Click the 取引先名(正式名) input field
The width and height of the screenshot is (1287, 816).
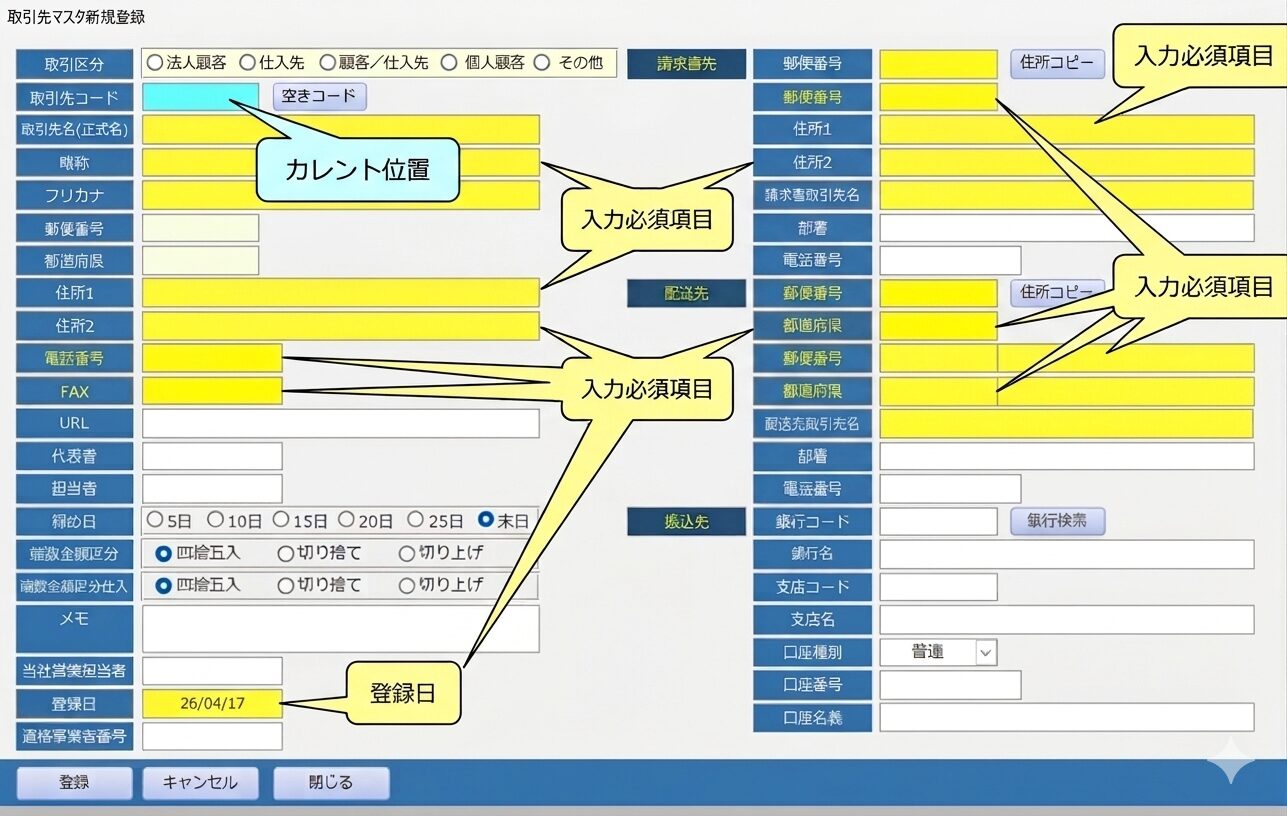340,130
